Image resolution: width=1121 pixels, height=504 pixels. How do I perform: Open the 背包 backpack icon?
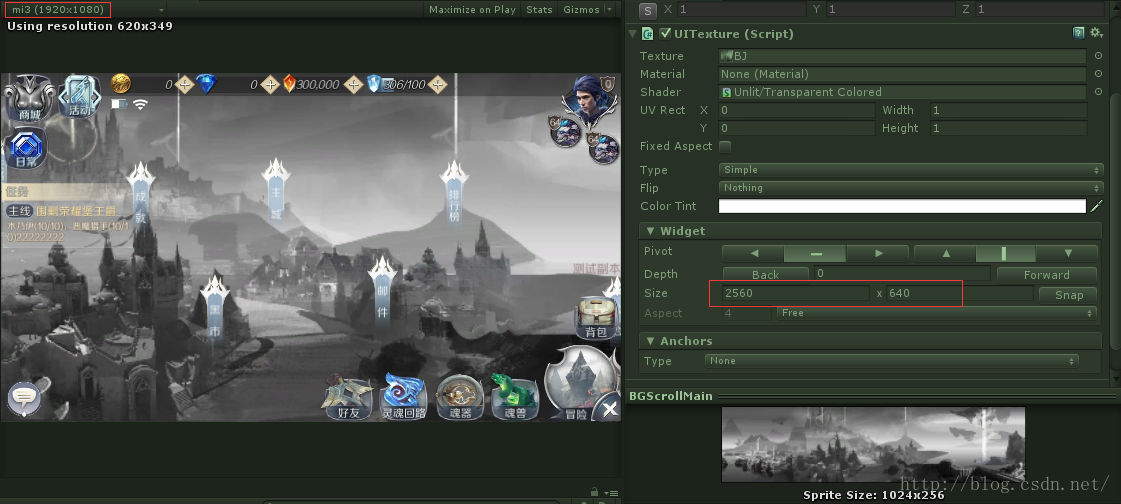coord(596,317)
